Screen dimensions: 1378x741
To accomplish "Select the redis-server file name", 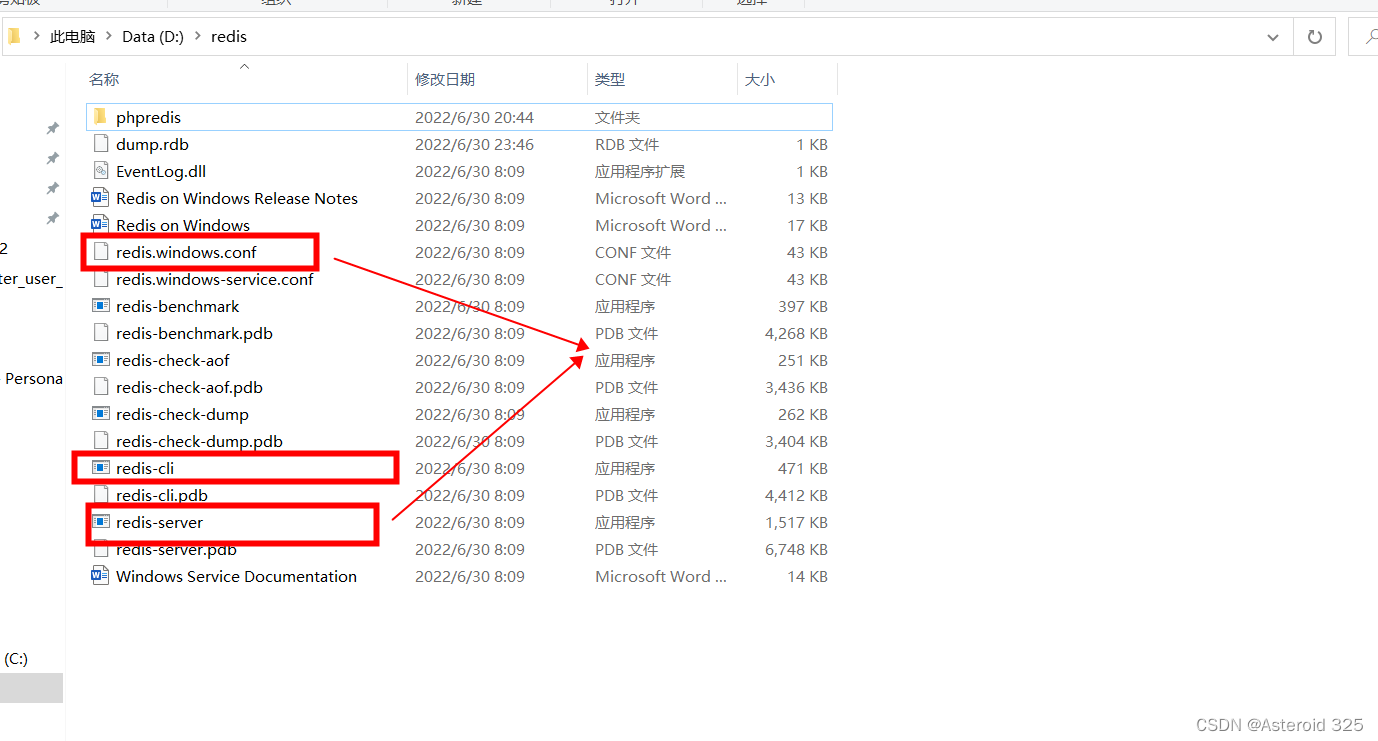I will click(159, 522).
